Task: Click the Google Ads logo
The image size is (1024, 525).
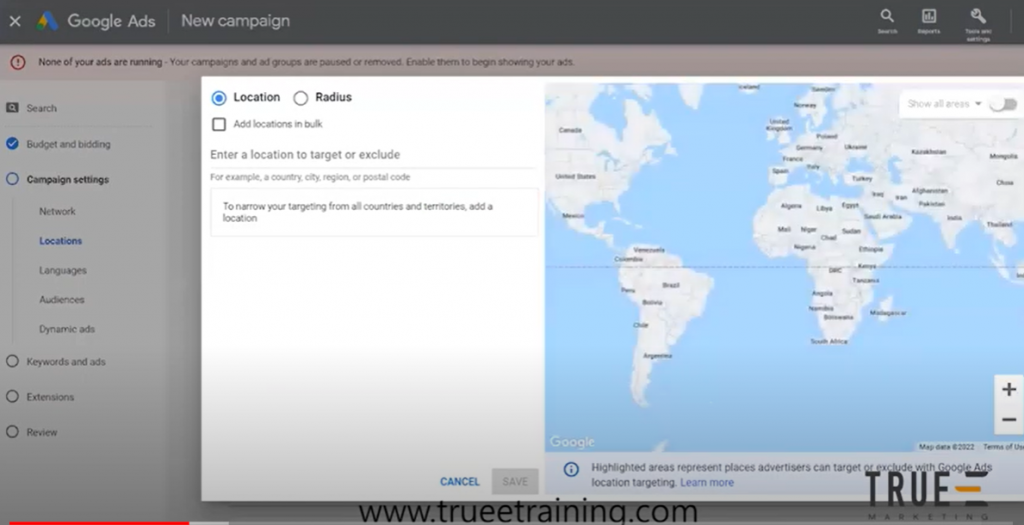Action: pyautogui.click(x=48, y=21)
